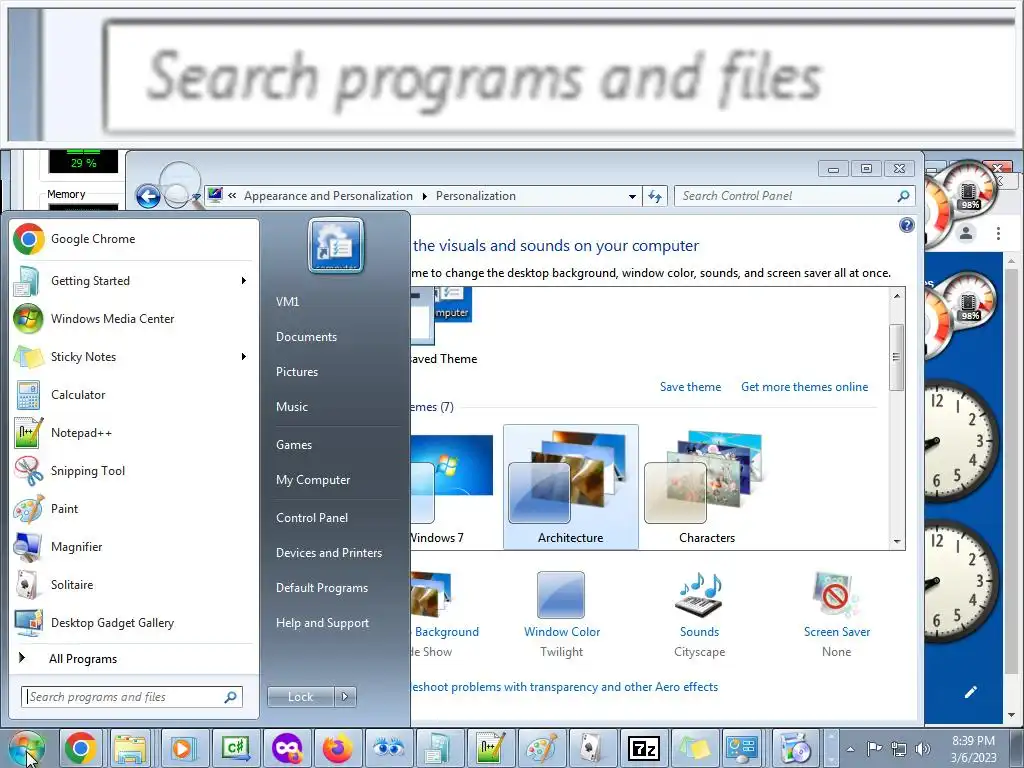The image size is (1024, 768).
Task: Open Calculator in the Start menu
Action: pyautogui.click(x=134, y=394)
